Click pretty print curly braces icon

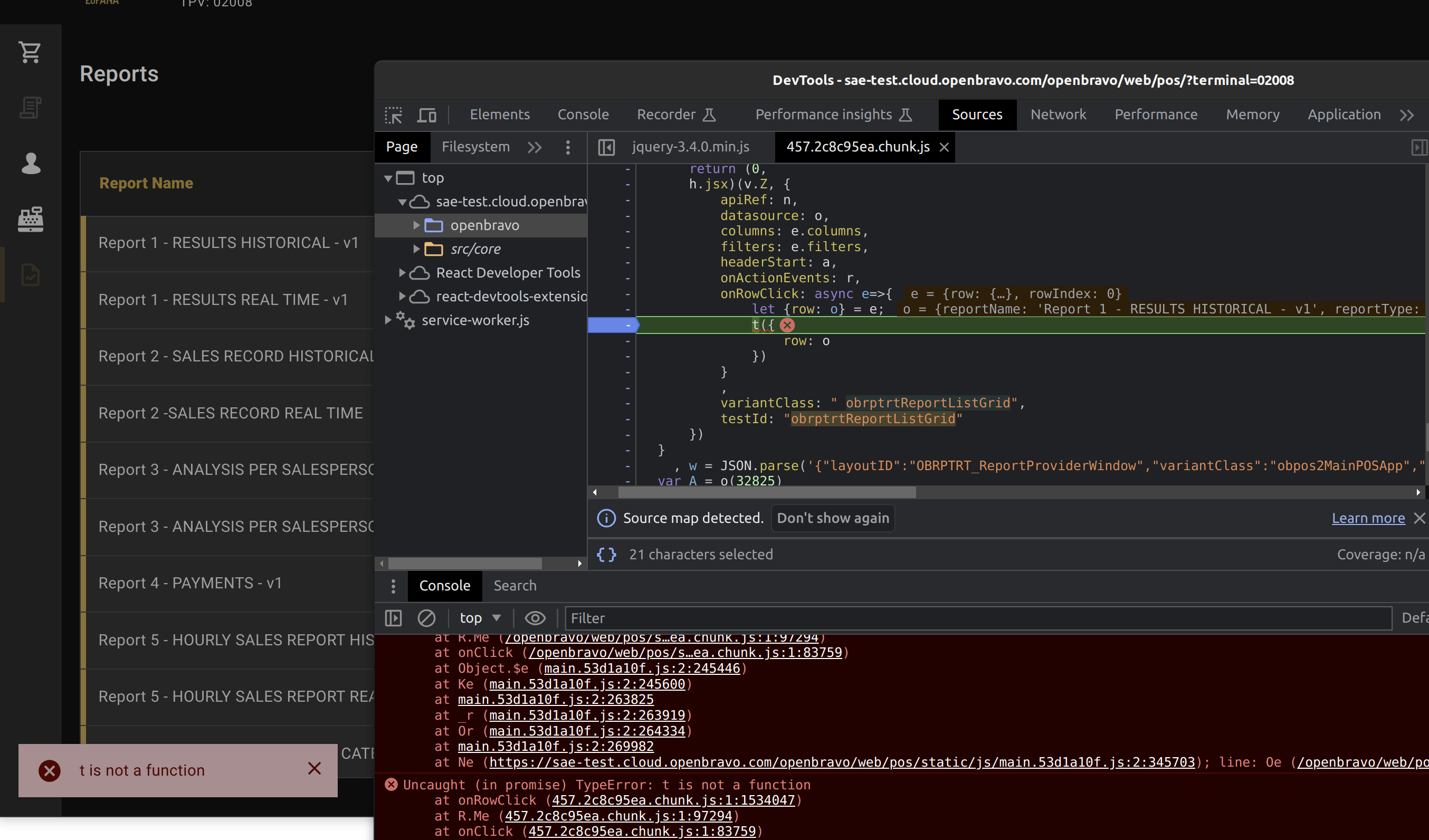pyautogui.click(x=606, y=554)
